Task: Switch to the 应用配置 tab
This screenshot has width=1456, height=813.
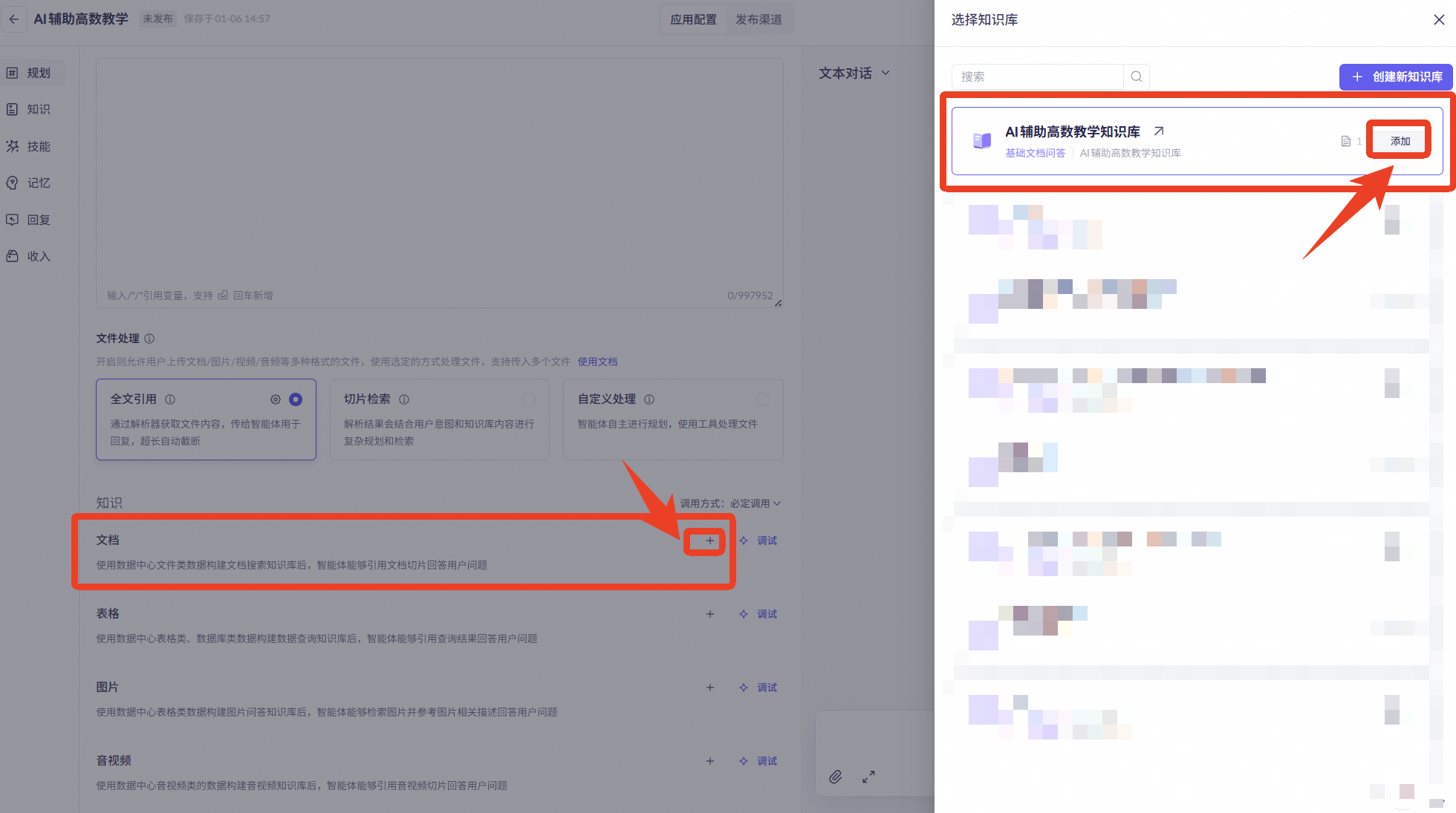Action: point(693,19)
